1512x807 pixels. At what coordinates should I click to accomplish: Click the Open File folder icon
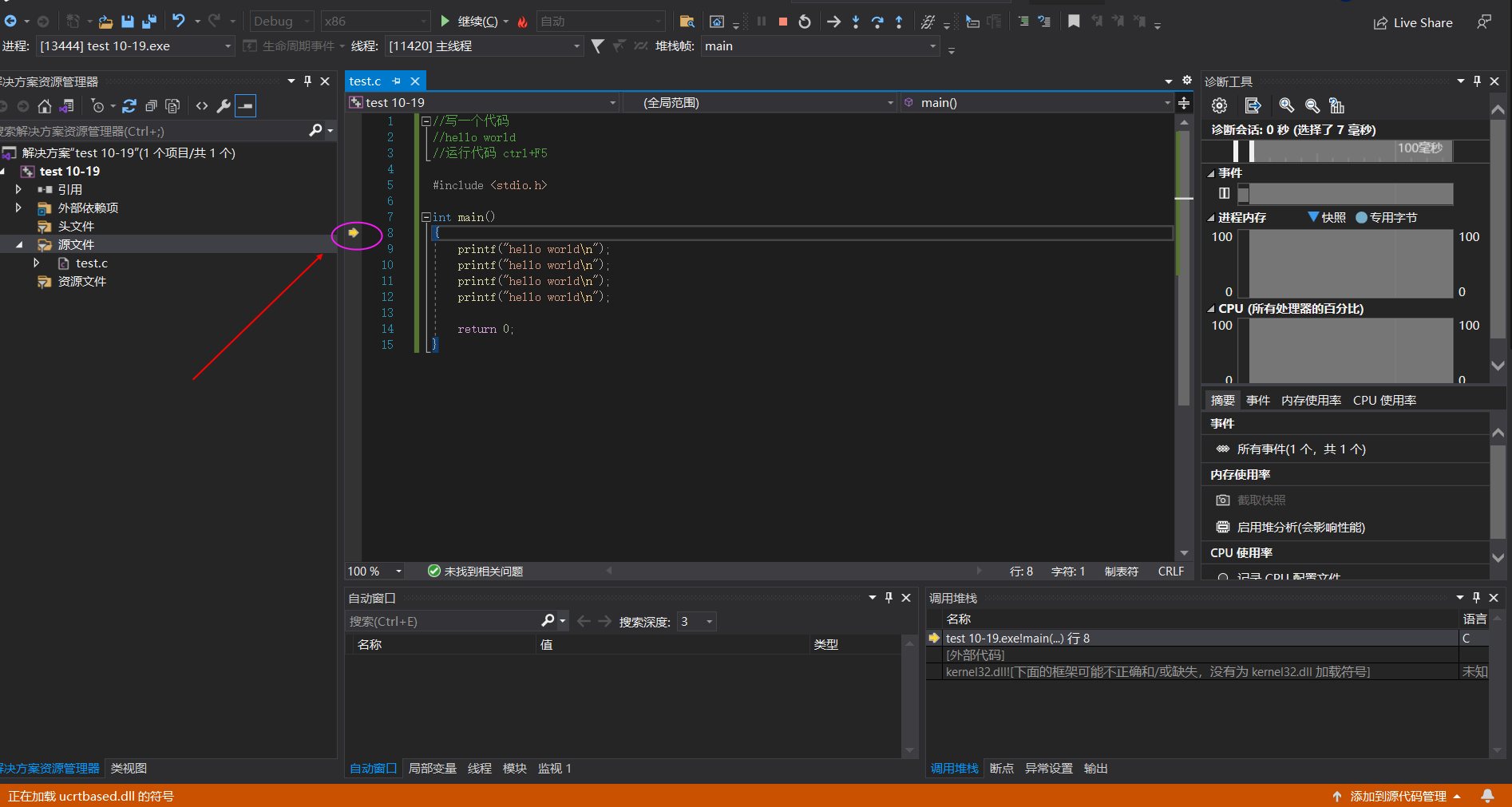coord(105,22)
